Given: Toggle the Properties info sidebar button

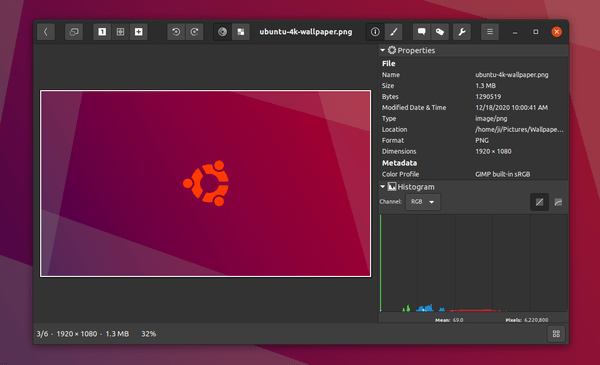Looking at the screenshot, I should click(375, 32).
